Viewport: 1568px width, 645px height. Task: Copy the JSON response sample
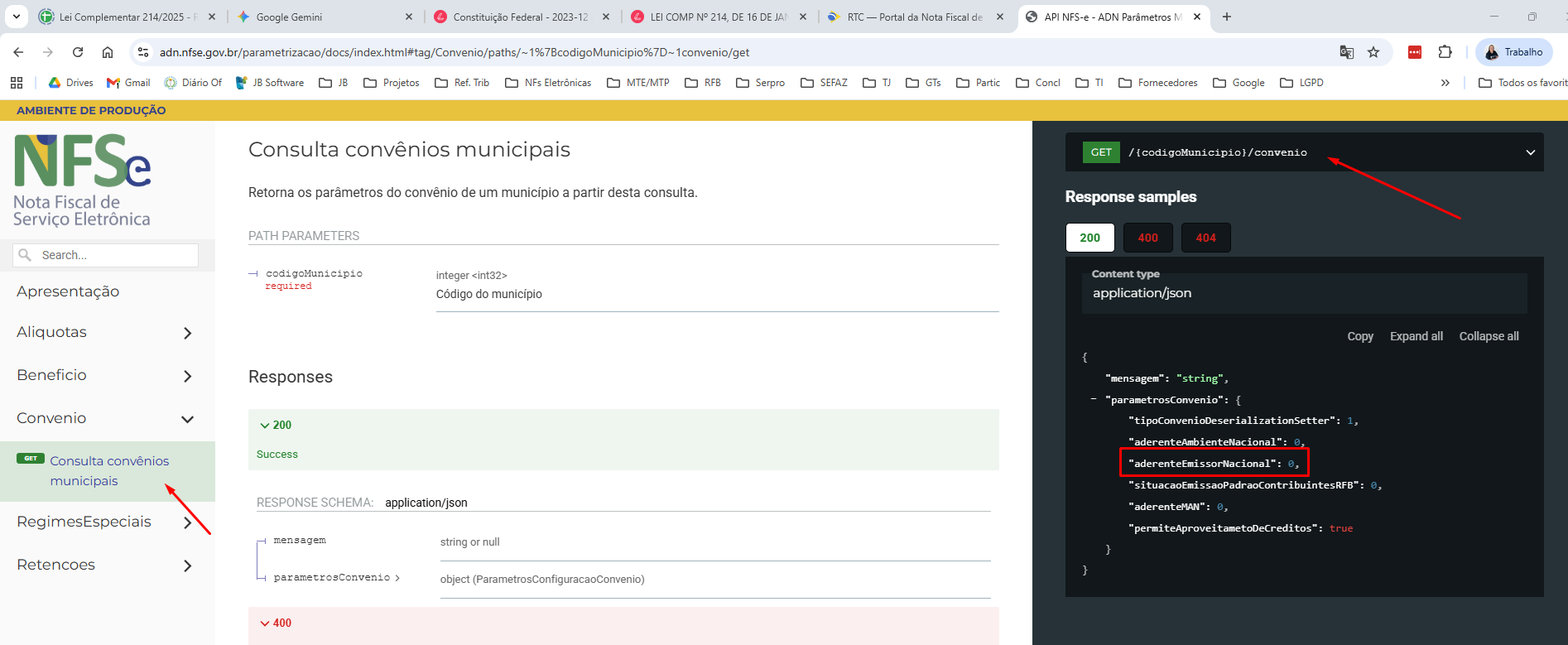click(x=1359, y=336)
